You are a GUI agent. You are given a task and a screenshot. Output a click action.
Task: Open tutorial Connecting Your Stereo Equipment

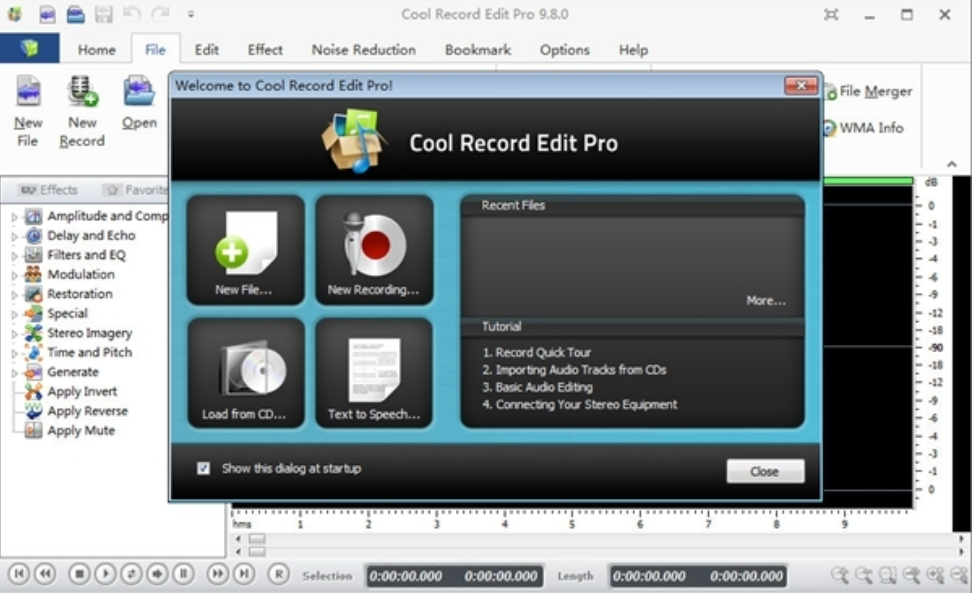[580, 404]
